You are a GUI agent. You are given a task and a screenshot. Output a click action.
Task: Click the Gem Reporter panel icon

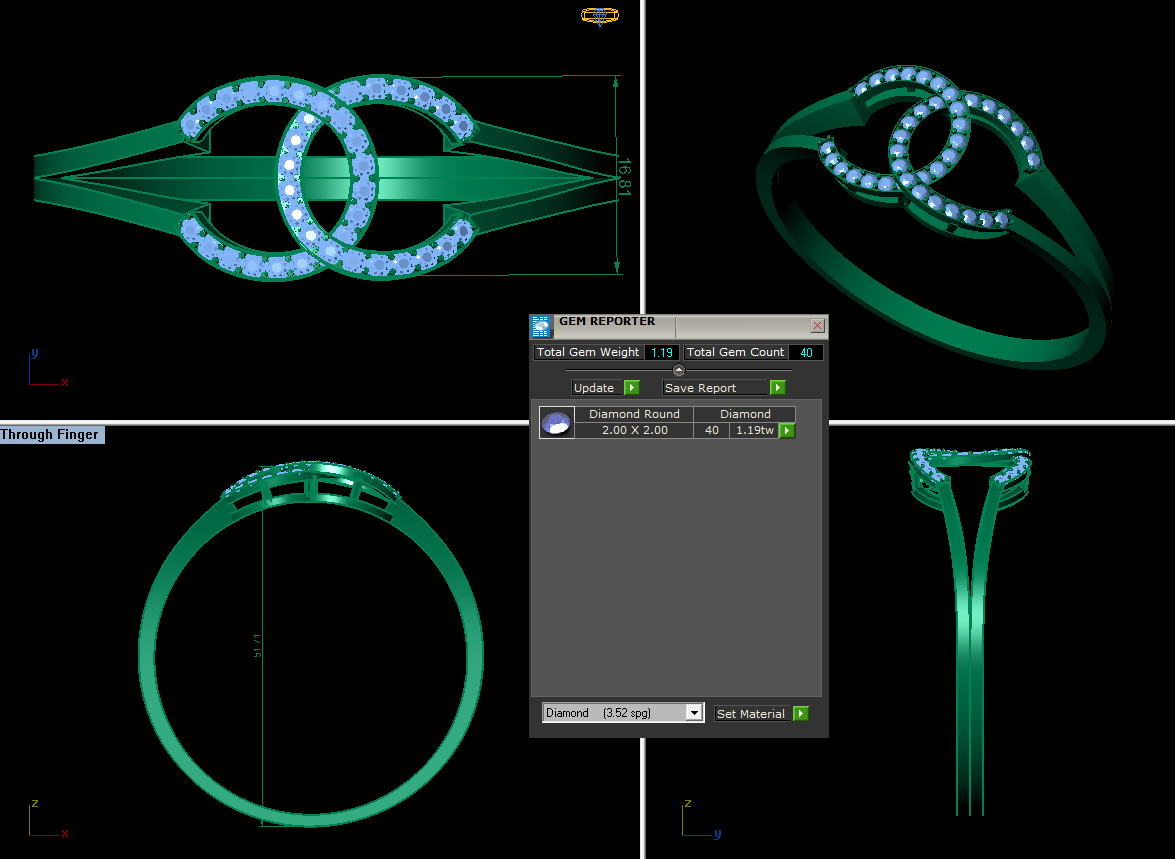click(541, 326)
